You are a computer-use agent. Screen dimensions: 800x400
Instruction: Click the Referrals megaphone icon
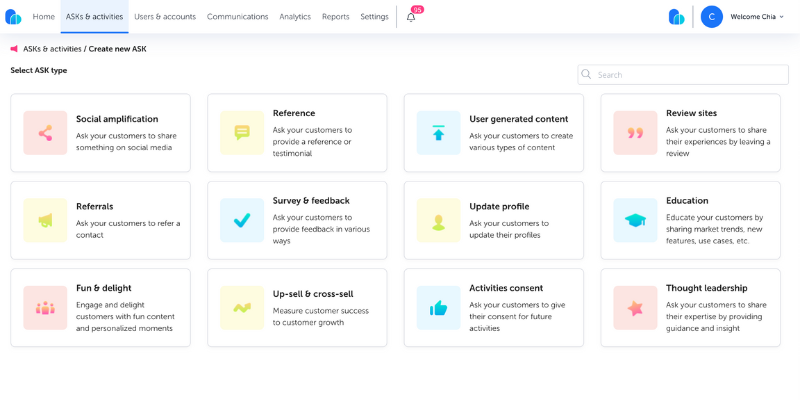[45, 220]
